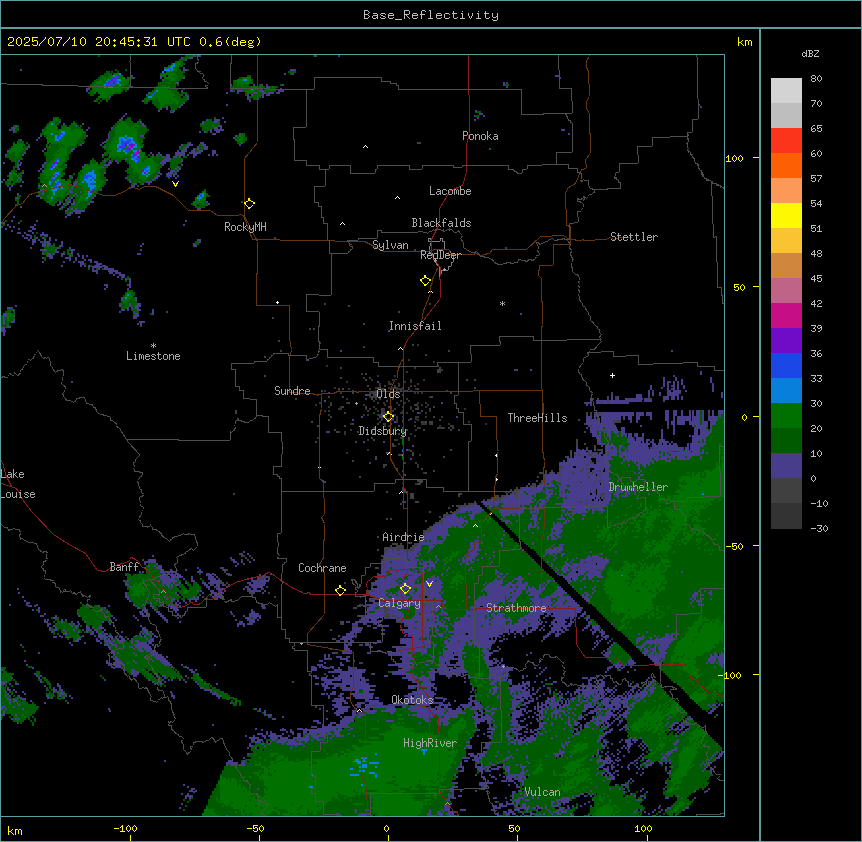Viewport: 862px width, 842px height.
Task: Click the yellow diamond marker between Olds and Didsbury
Action: 388,417
